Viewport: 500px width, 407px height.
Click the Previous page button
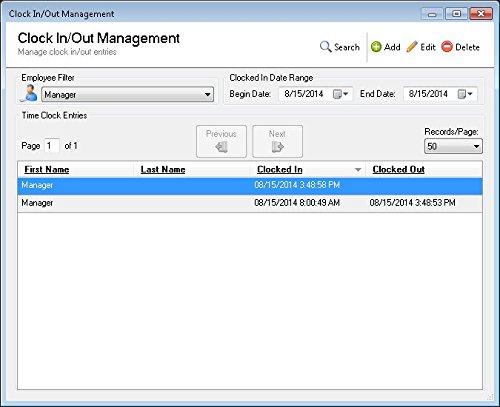221,141
